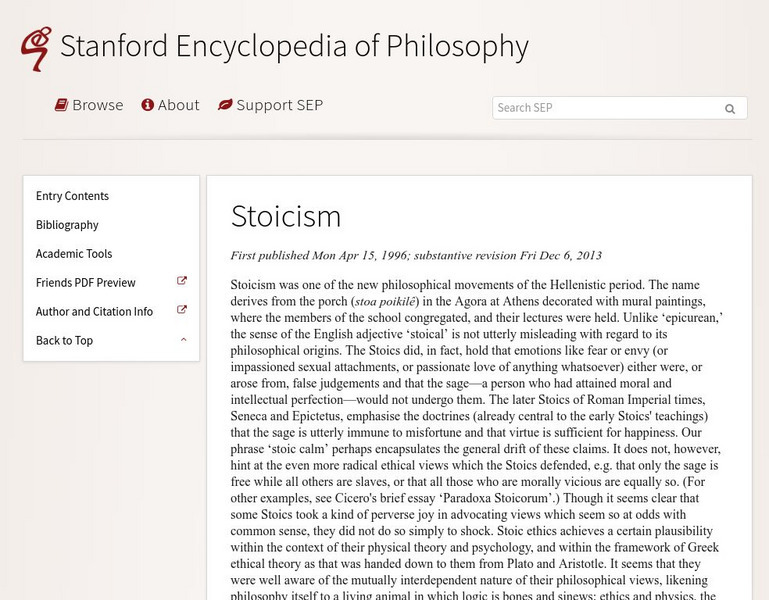This screenshot has height=600, width=769.
Task: Click the Stoicism article heading
Action: (286, 216)
